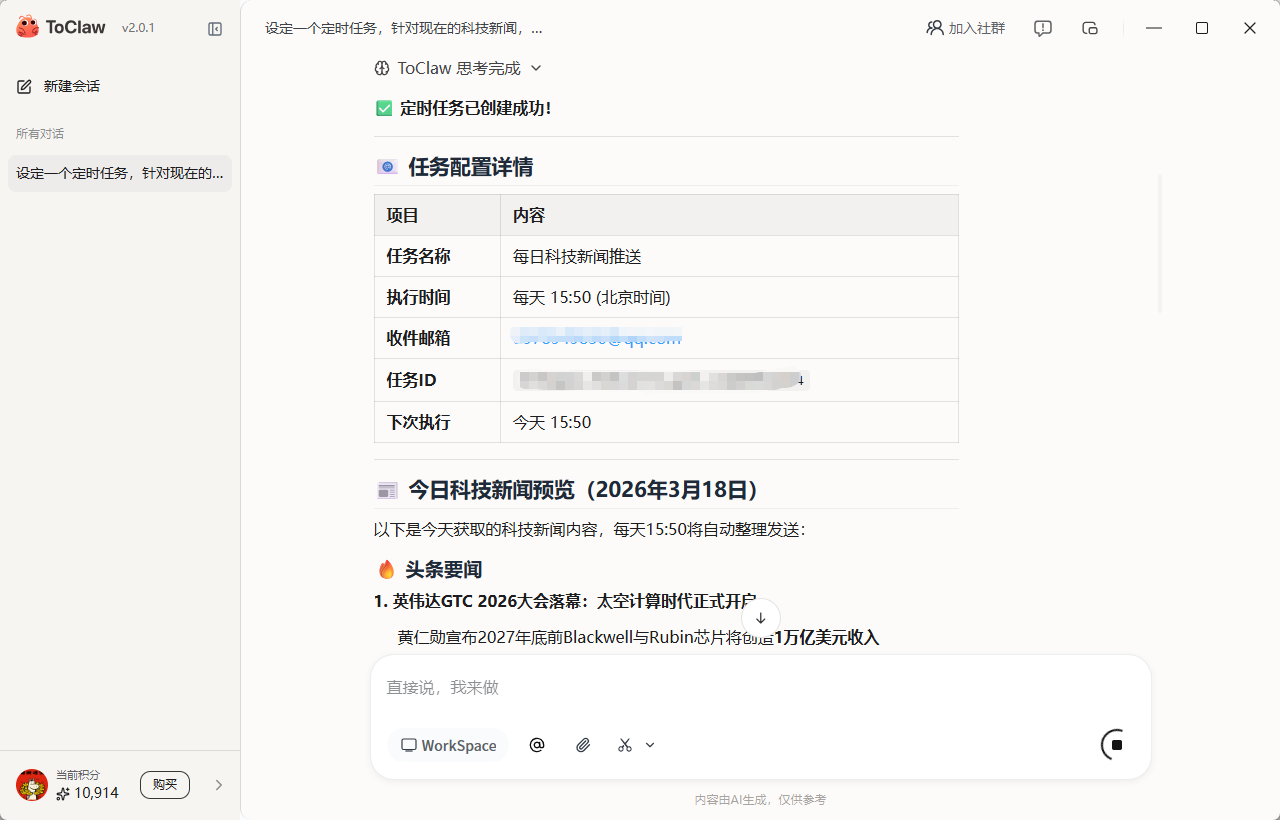The width and height of the screenshot is (1280, 820).
Task: Click the recipient email address link
Action: 595,338
